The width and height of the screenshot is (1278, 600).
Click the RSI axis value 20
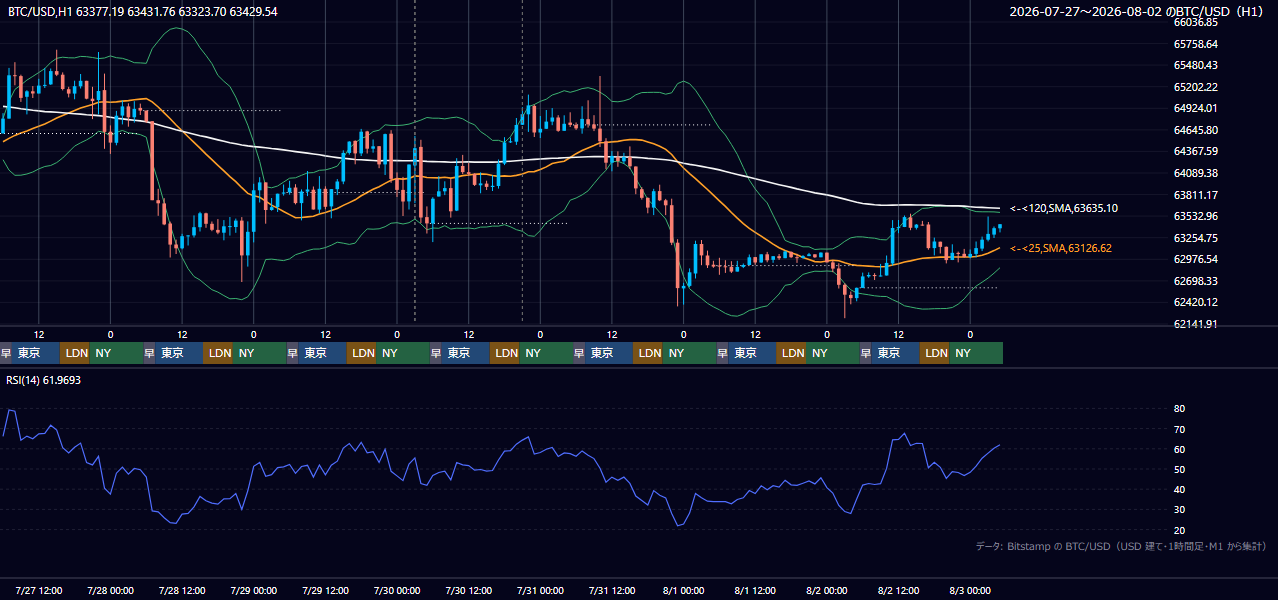tap(1179, 530)
